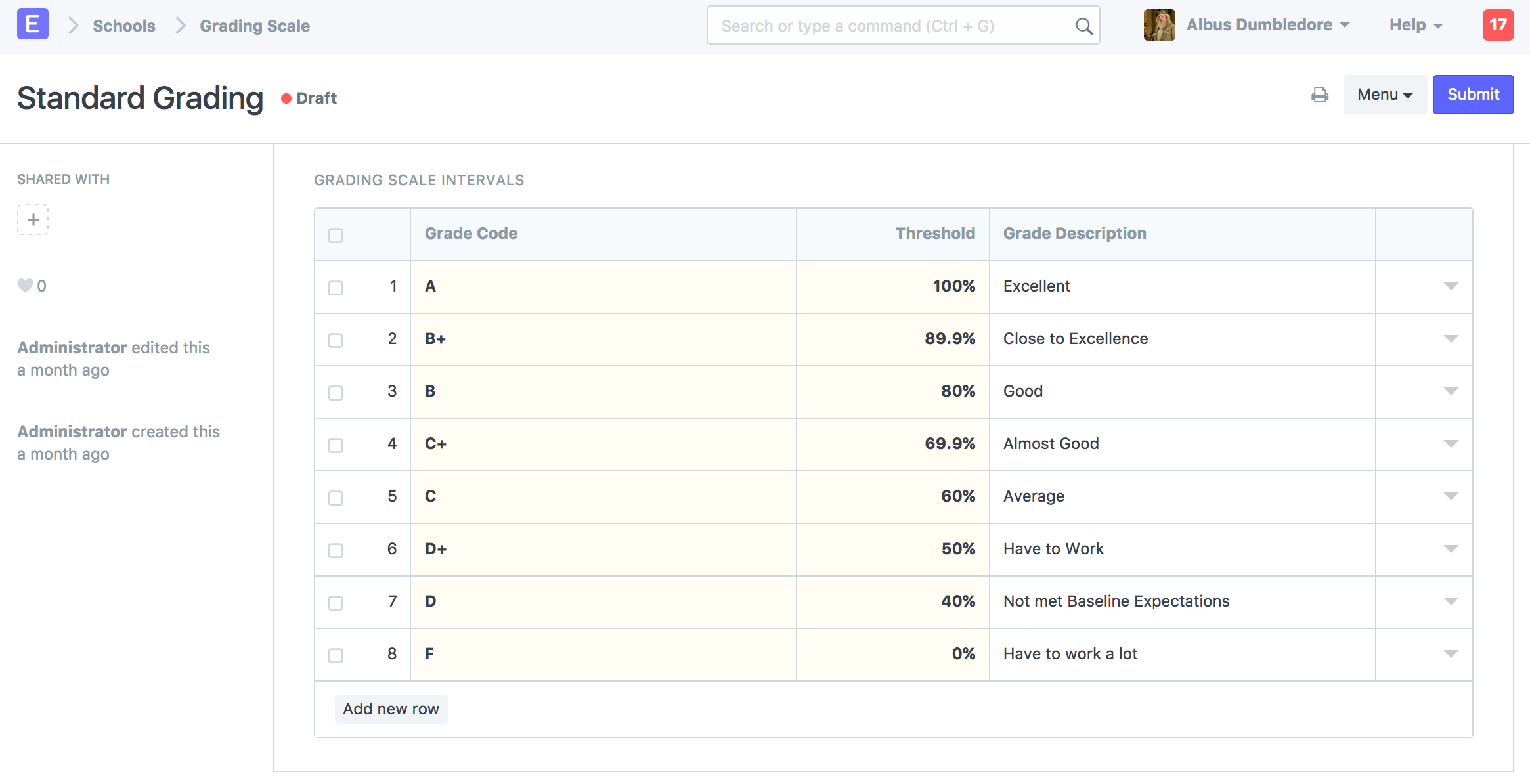Click the Threshold cell showing 89.9%
1530x784 pixels.
pyautogui.click(x=893, y=339)
